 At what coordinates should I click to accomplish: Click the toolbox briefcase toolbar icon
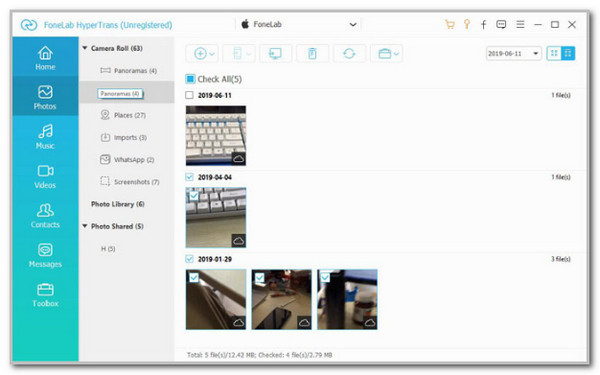[x=385, y=54]
